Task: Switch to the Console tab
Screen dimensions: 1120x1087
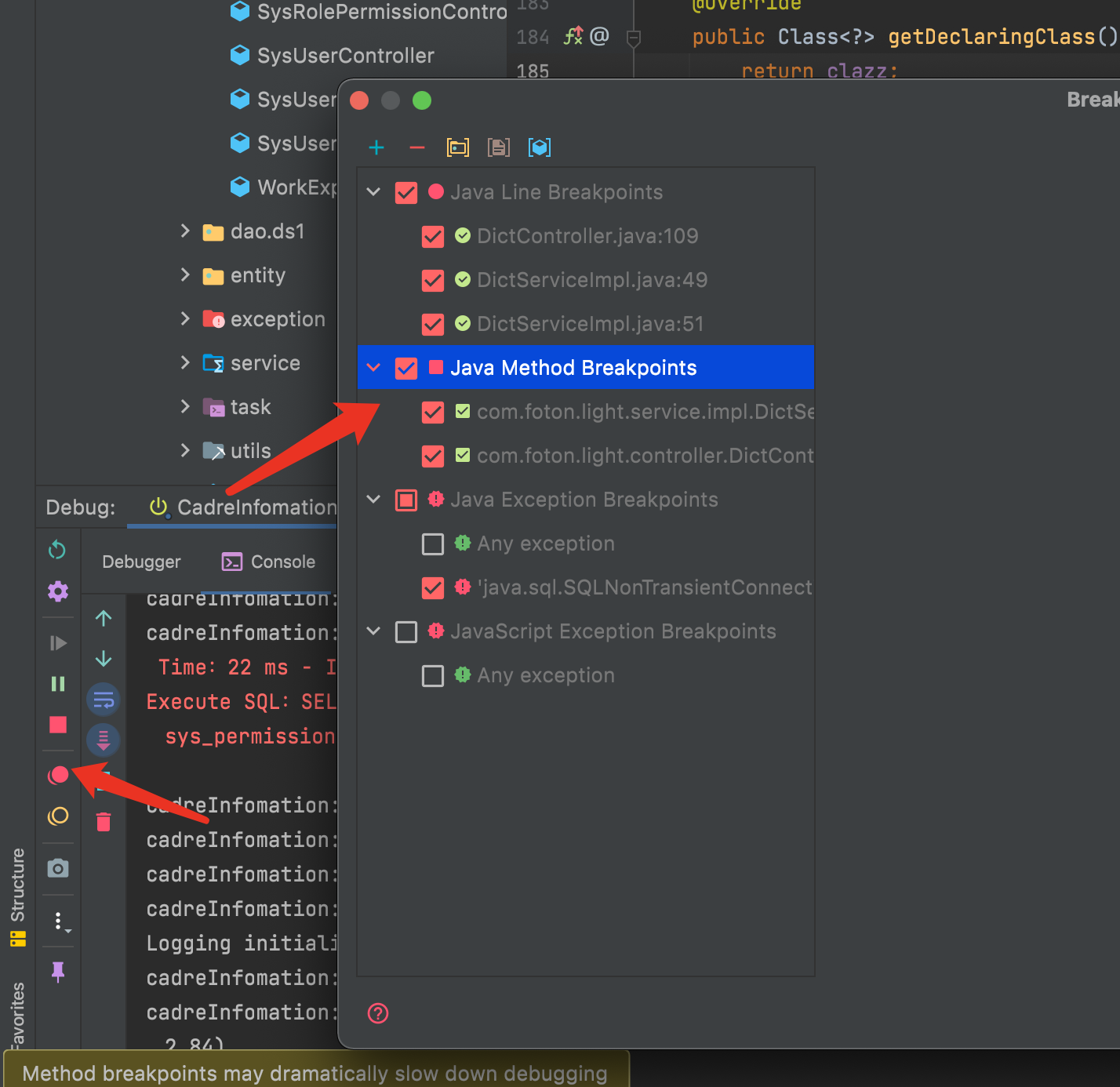Action: pyautogui.click(x=268, y=562)
